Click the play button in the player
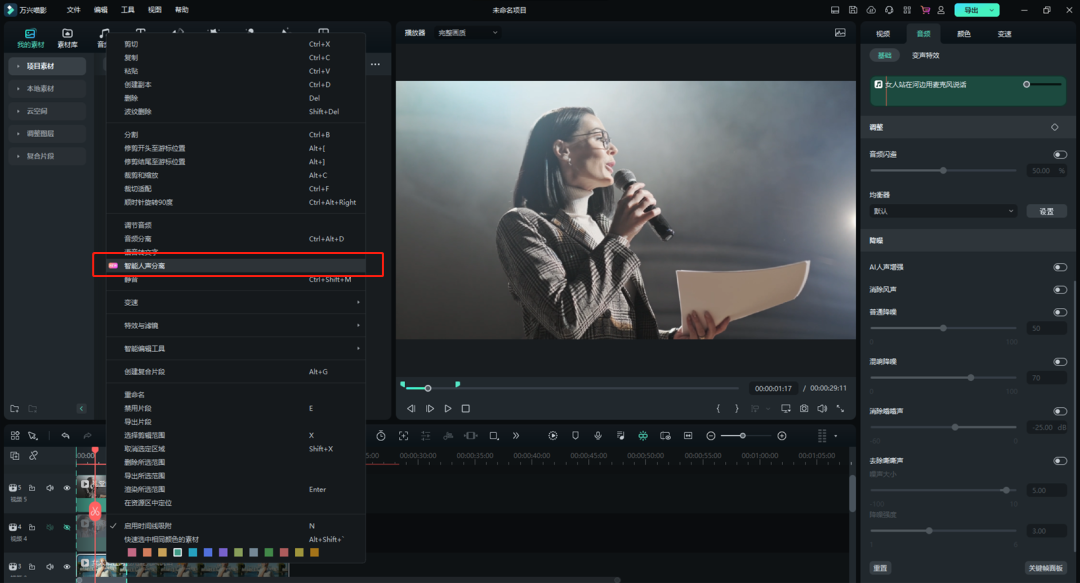Viewport: 1080px width, 583px height. point(448,409)
